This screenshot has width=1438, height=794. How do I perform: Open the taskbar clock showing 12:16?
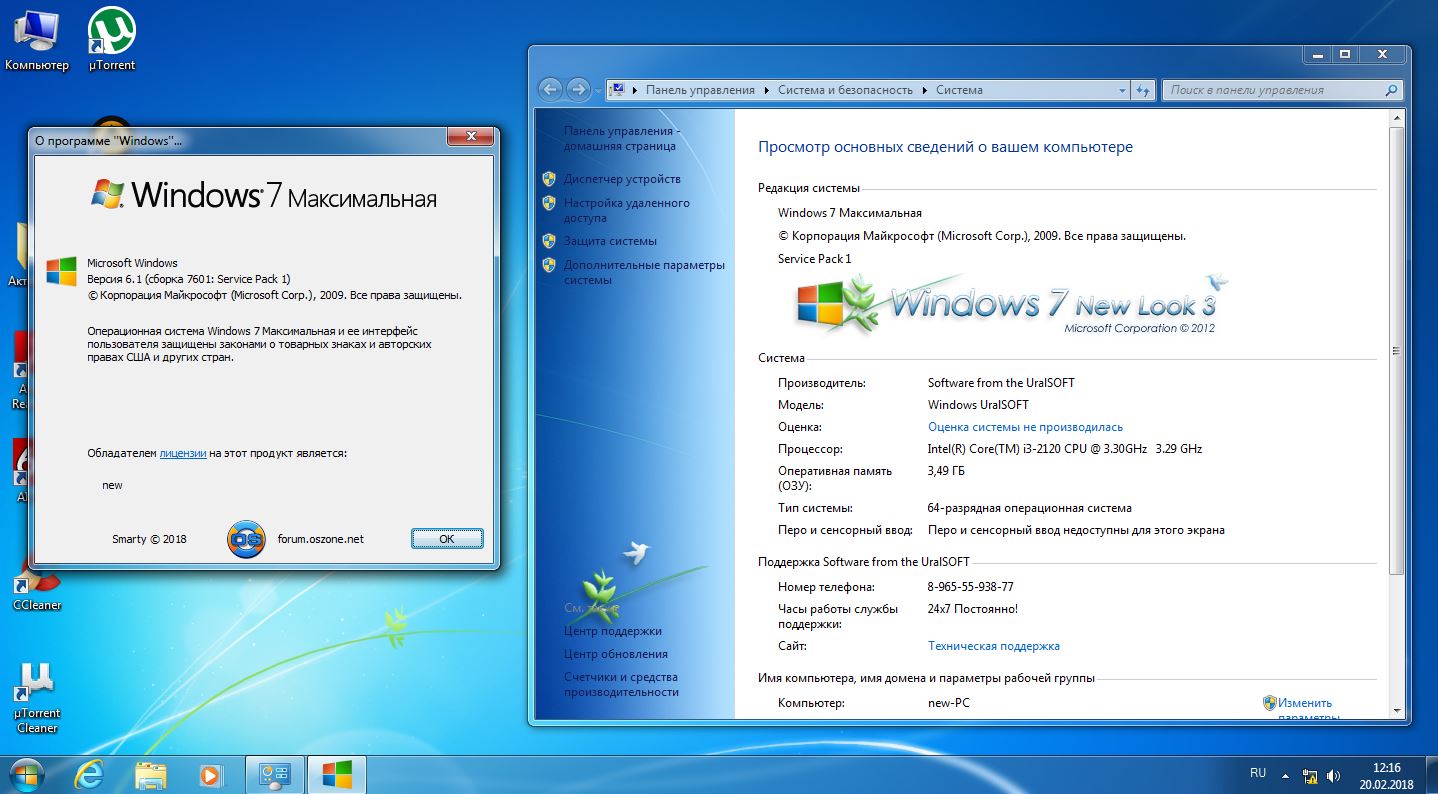click(1385, 775)
